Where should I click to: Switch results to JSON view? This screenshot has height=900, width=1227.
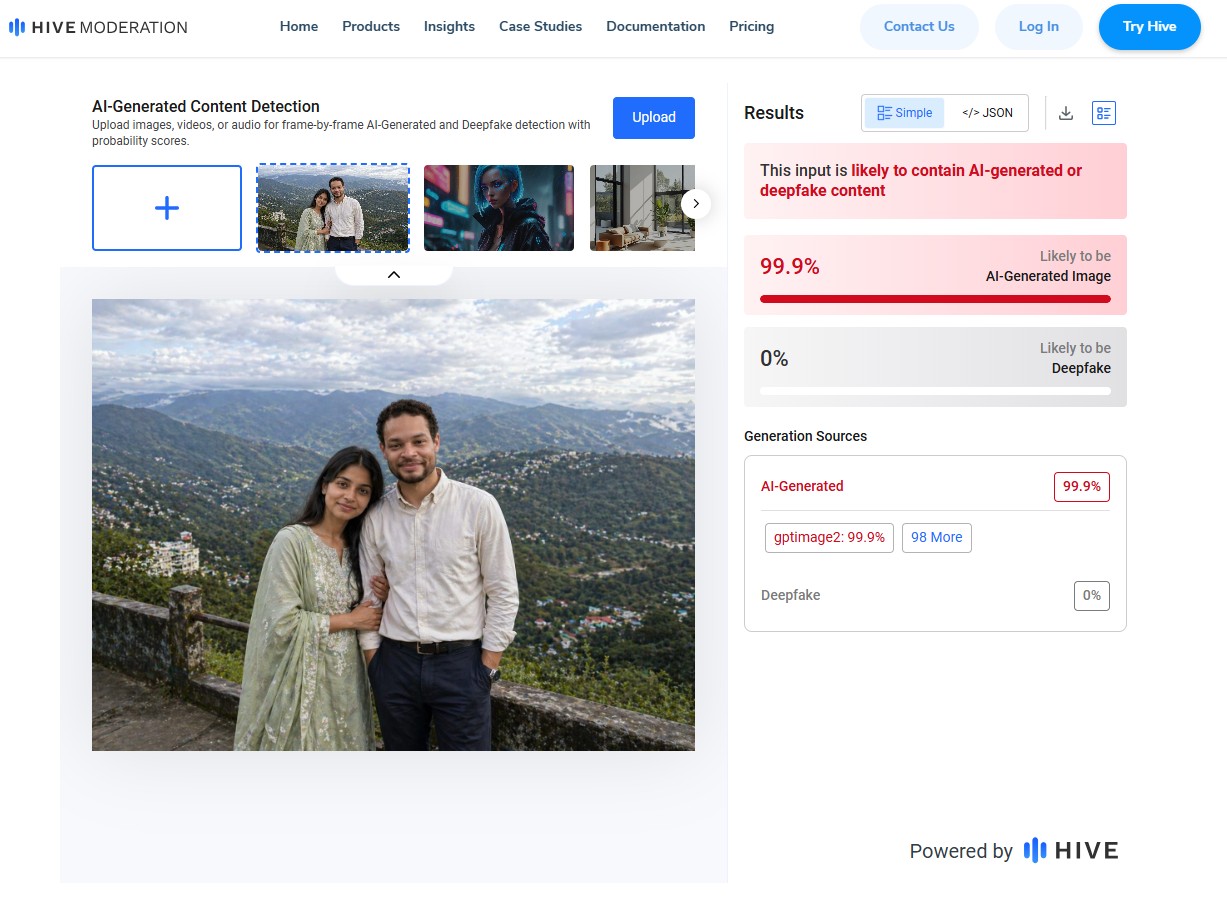[986, 113]
